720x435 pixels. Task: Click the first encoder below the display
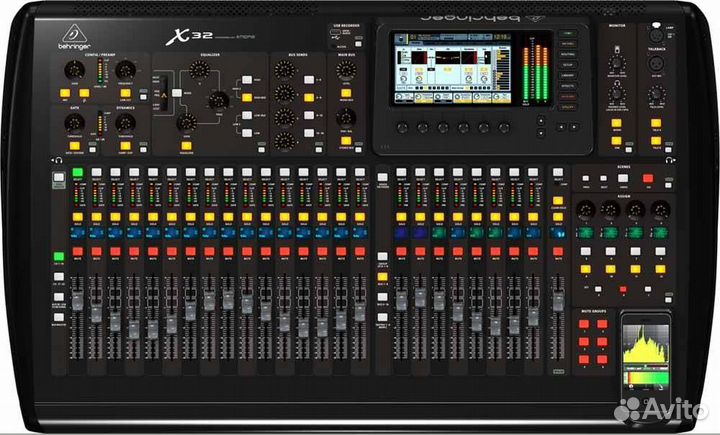(x=402, y=128)
